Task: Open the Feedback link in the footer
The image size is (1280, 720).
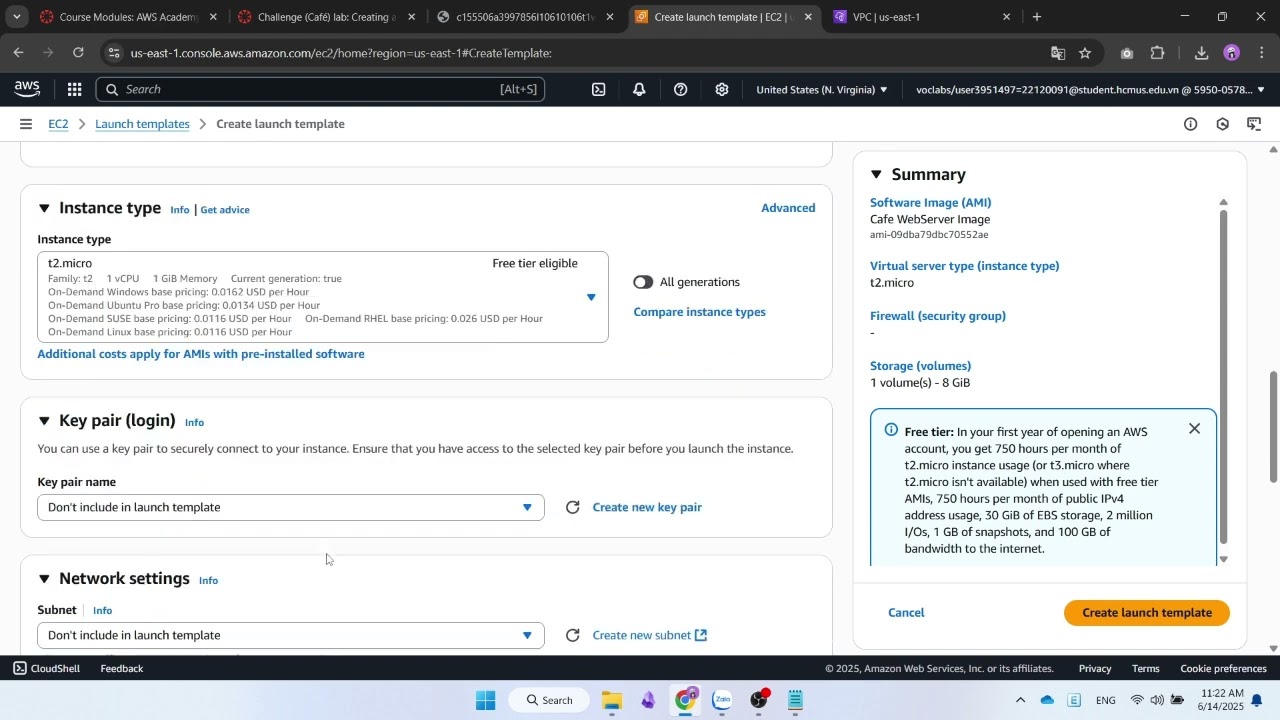Action: pyautogui.click(x=122, y=668)
